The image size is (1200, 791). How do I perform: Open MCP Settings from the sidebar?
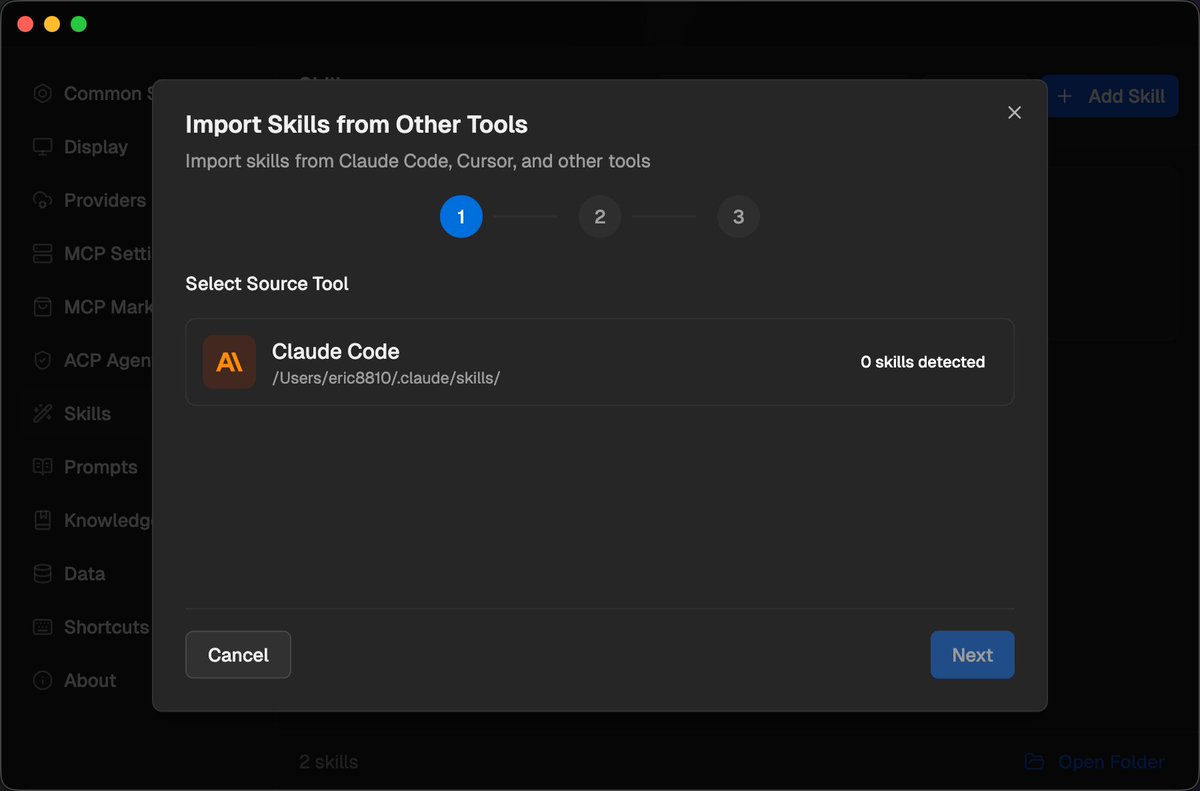pos(42,253)
